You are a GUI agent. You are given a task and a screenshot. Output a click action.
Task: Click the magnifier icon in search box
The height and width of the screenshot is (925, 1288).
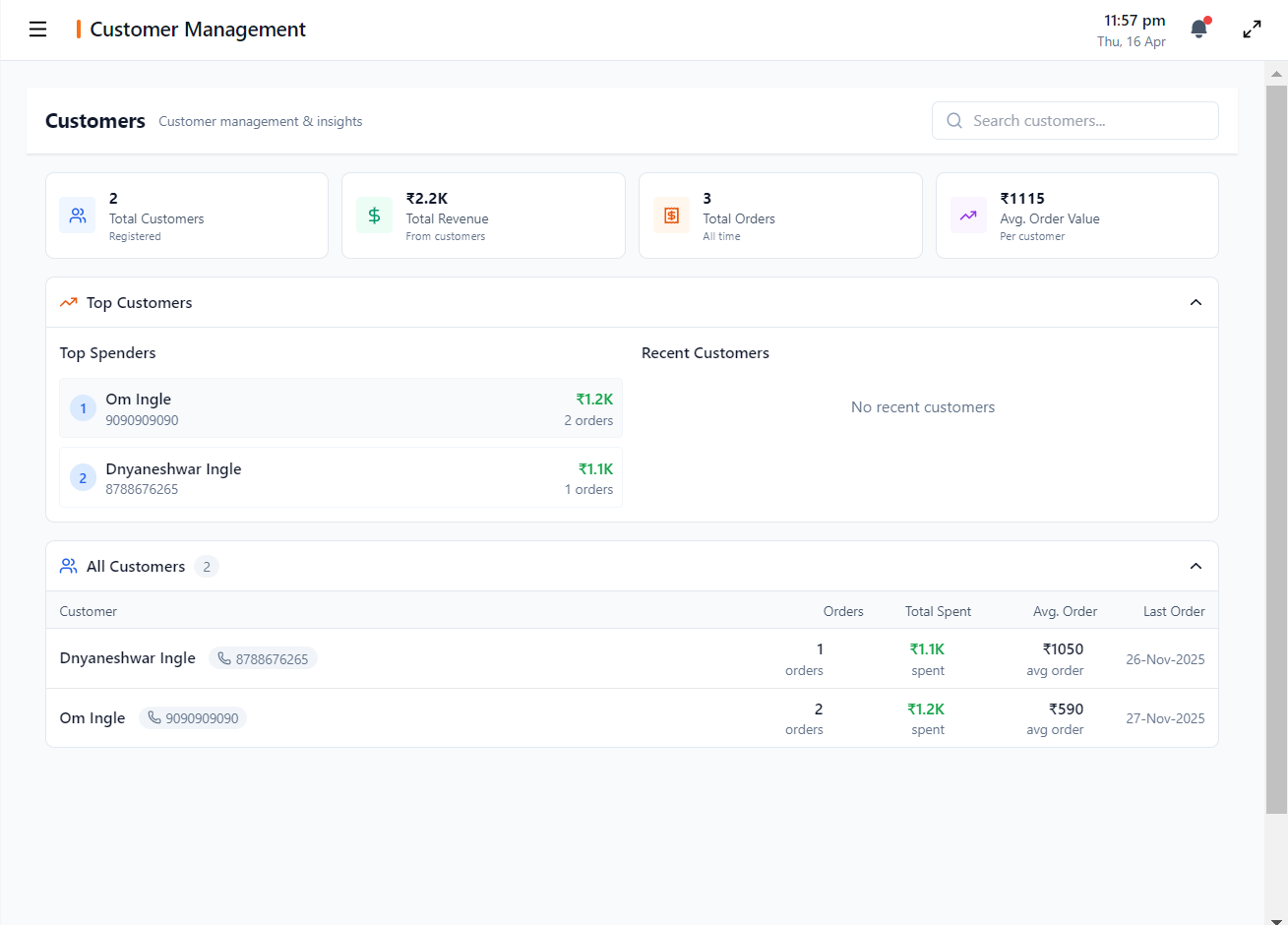tap(954, 121)
